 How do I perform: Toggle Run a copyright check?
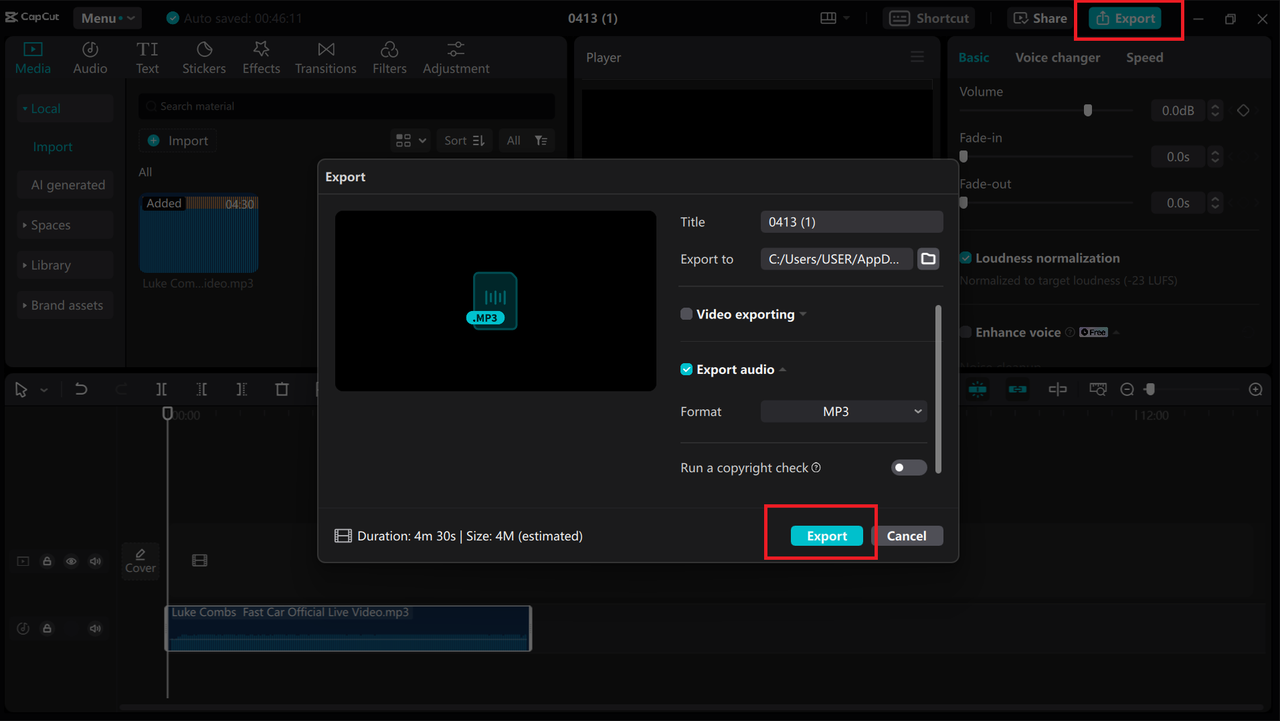coord(908,467)
